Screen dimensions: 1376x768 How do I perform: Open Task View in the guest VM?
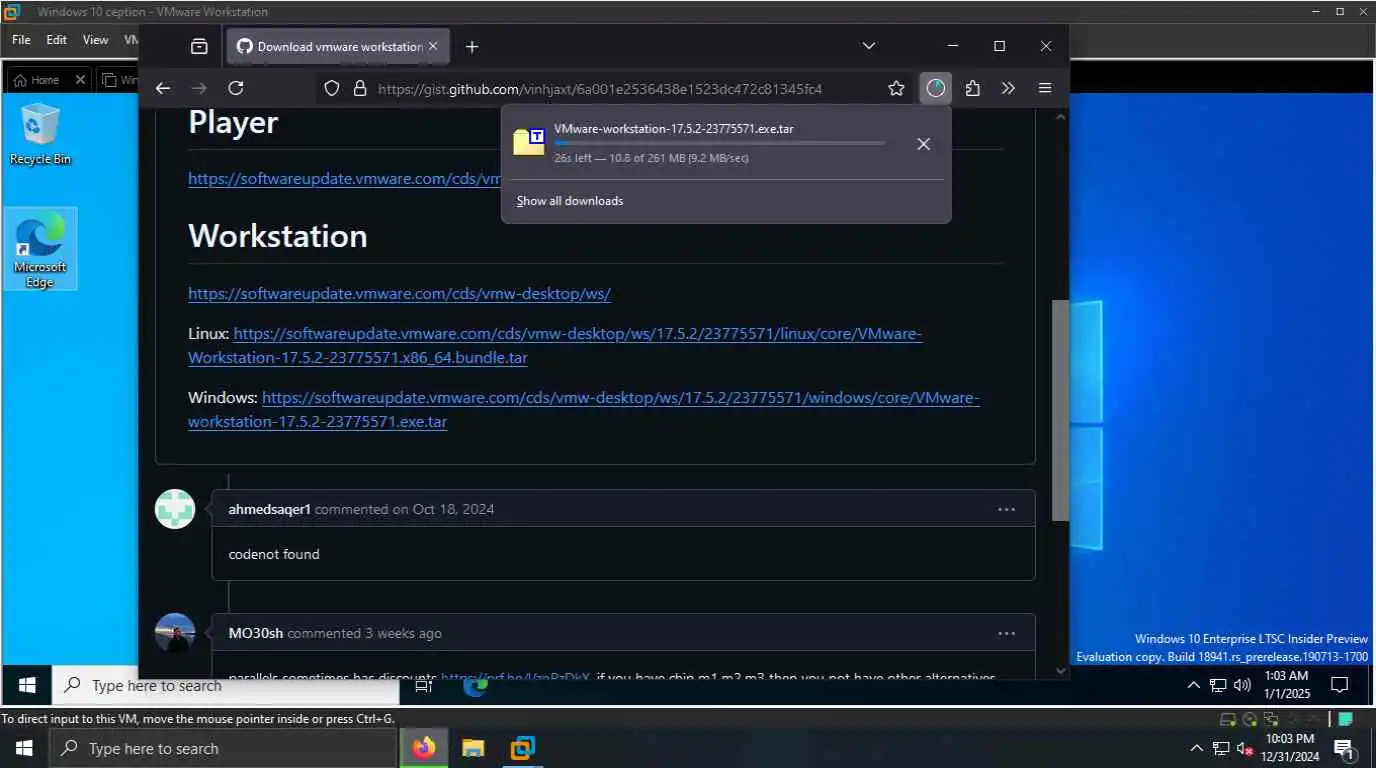click(x=423, y=685)
